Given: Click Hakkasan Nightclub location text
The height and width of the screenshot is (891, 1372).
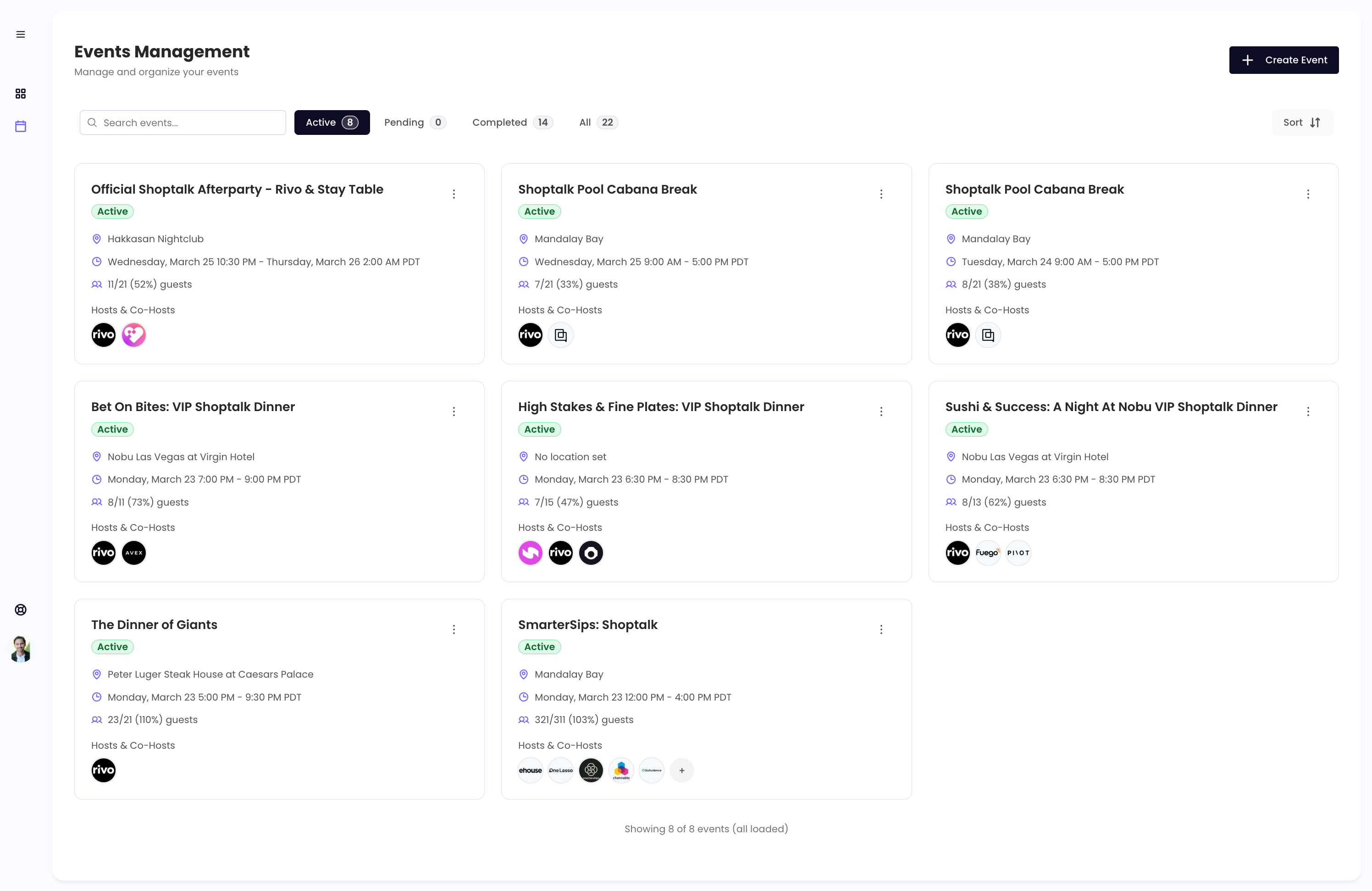Looking at the screenshot, I should click(x=155, y=239).
